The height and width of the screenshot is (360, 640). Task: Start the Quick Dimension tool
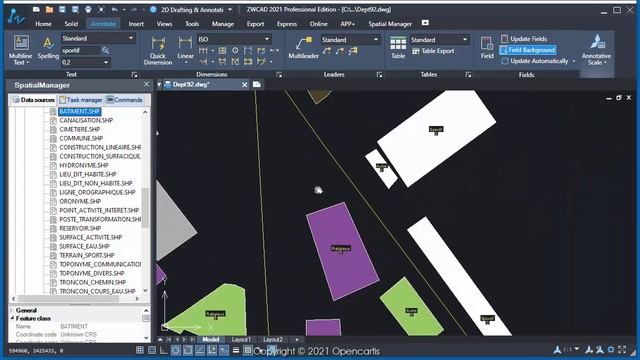[x=158, y=51]
